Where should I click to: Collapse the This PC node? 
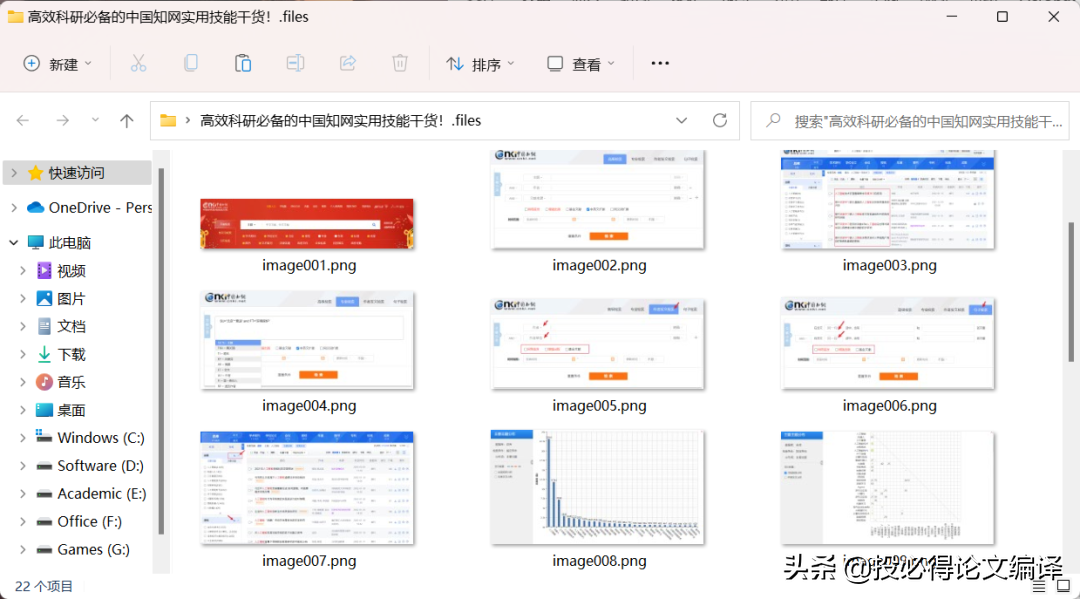point(14,242)
